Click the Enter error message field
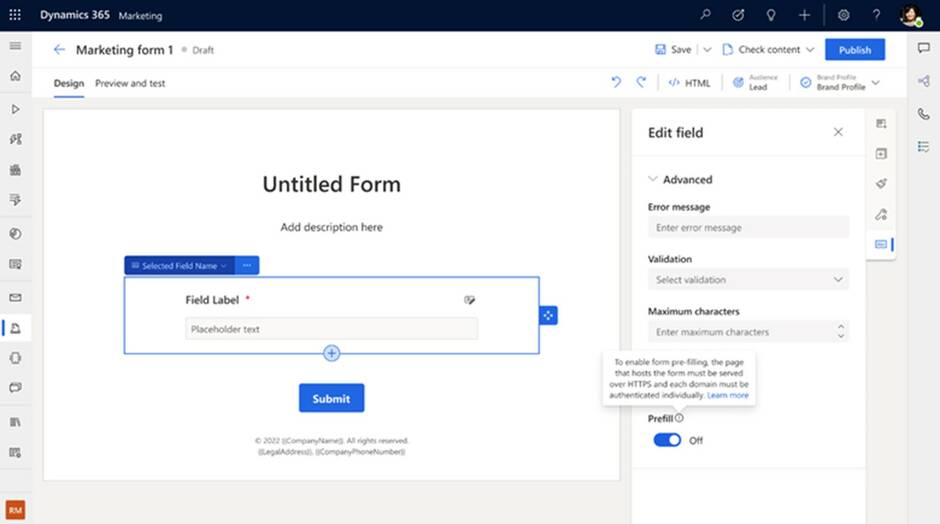This screenshot has width=940, height=524. [748, 228]
